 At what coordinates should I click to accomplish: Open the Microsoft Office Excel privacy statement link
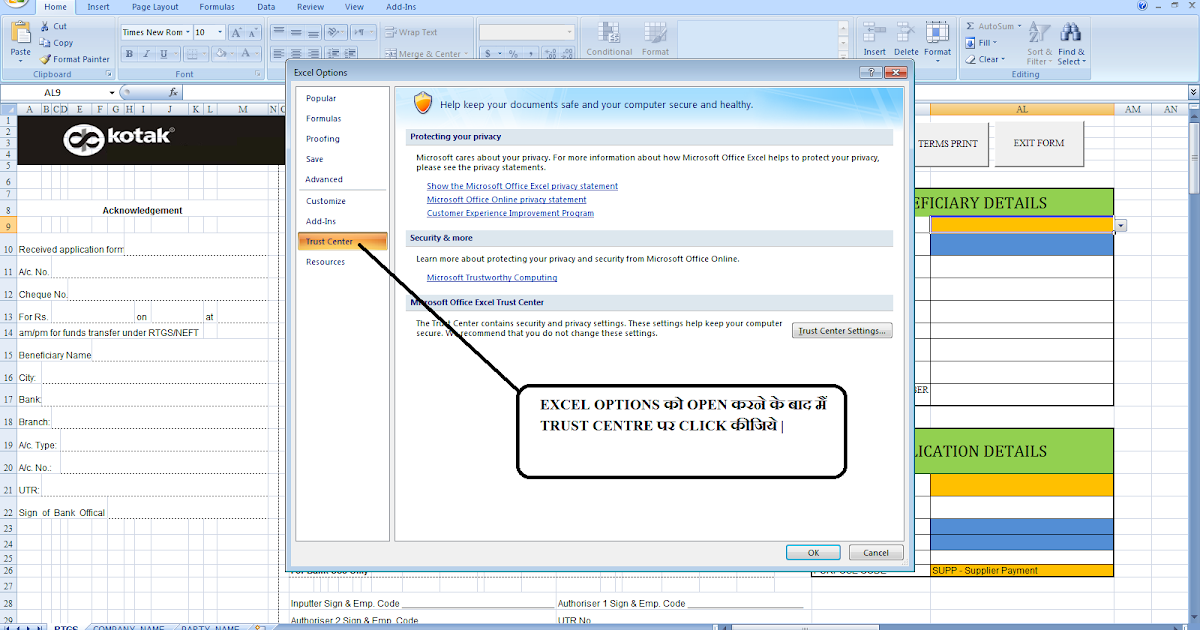pyautogui.click(x=523, y=186)
